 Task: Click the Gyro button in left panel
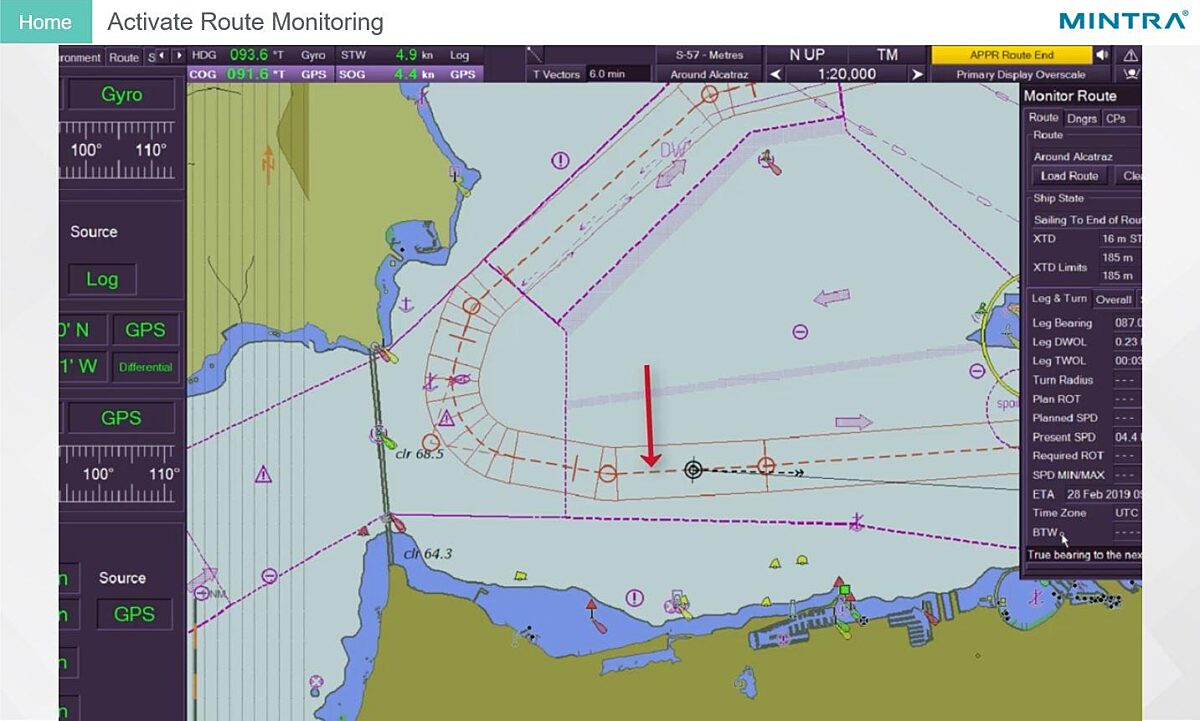(x=121, y=95)
